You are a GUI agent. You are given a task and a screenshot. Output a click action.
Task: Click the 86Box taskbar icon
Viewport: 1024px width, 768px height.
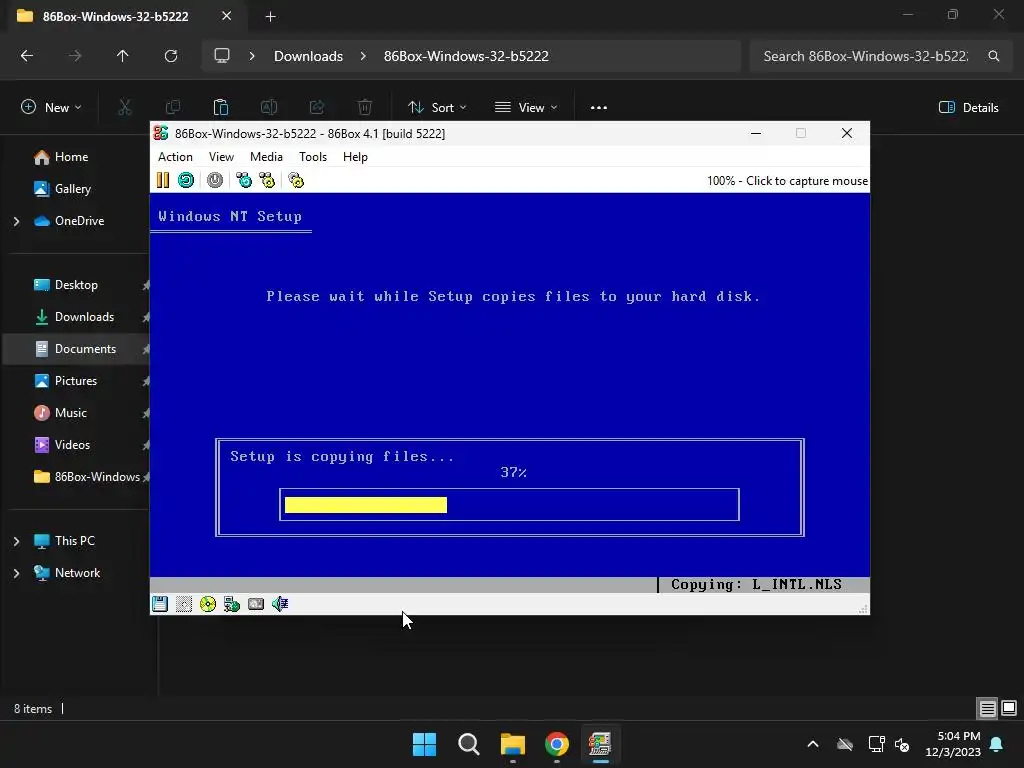(600, 744)
